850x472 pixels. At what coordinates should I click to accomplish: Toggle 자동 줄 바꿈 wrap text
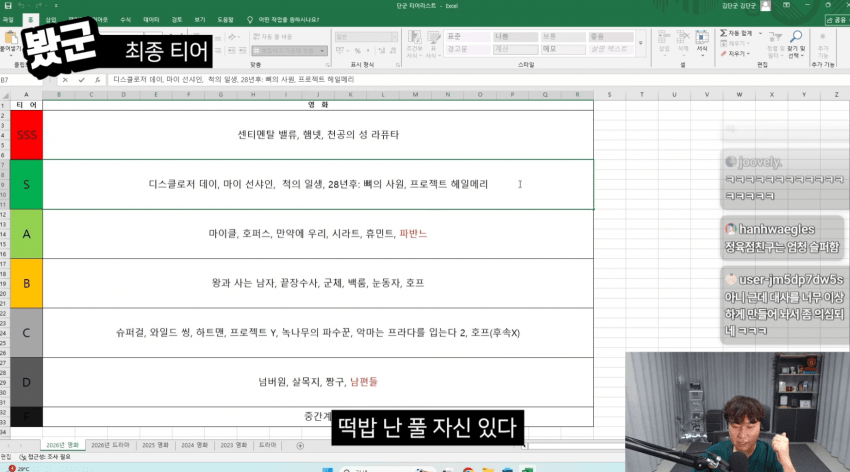(272, 36)
